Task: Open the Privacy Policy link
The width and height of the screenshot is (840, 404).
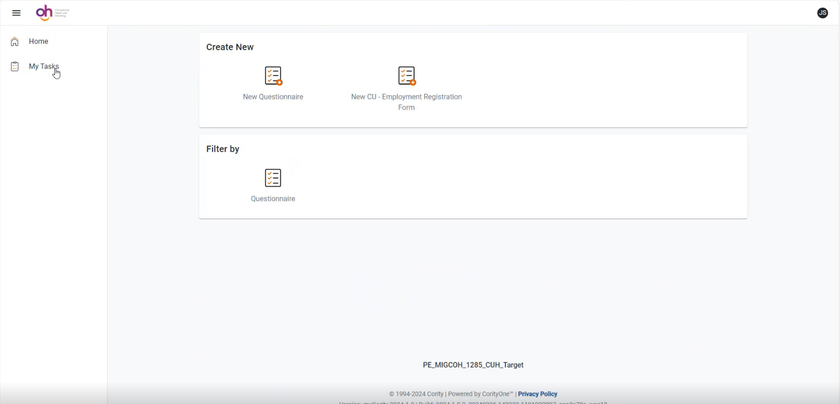Action: click(537, 394)
